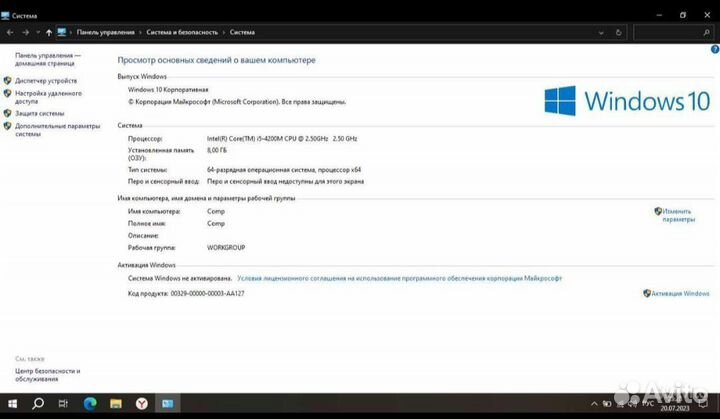Open the taskbar search icon
This screenshot has width=720, height=419.
pos(38,402)
